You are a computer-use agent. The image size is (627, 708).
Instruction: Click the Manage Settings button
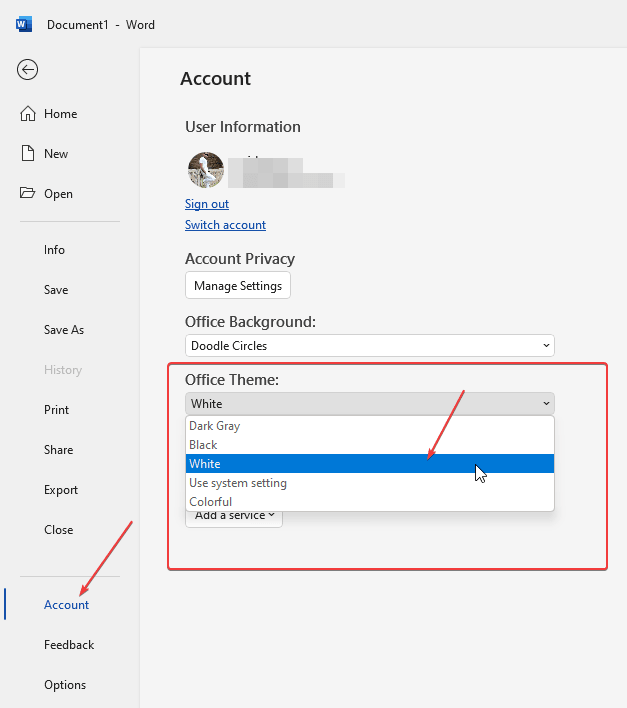click(x=238, y=285)
